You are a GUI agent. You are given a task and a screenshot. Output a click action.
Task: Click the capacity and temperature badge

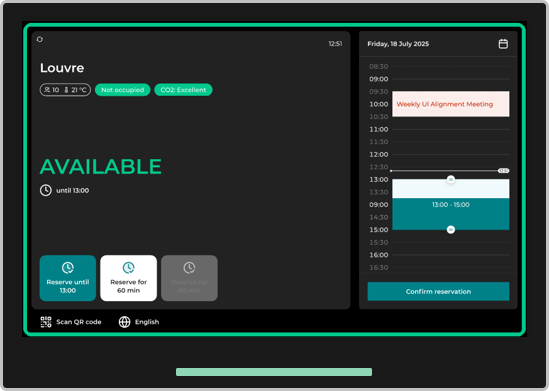point(65,90)
